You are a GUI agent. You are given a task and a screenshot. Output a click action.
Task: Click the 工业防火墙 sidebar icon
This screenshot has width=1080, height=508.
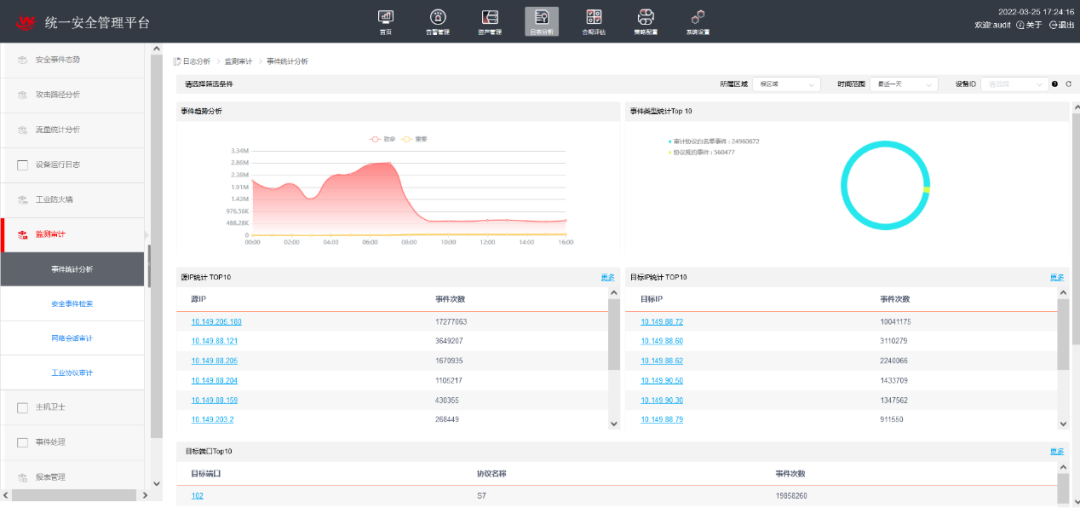coord(22,200)
